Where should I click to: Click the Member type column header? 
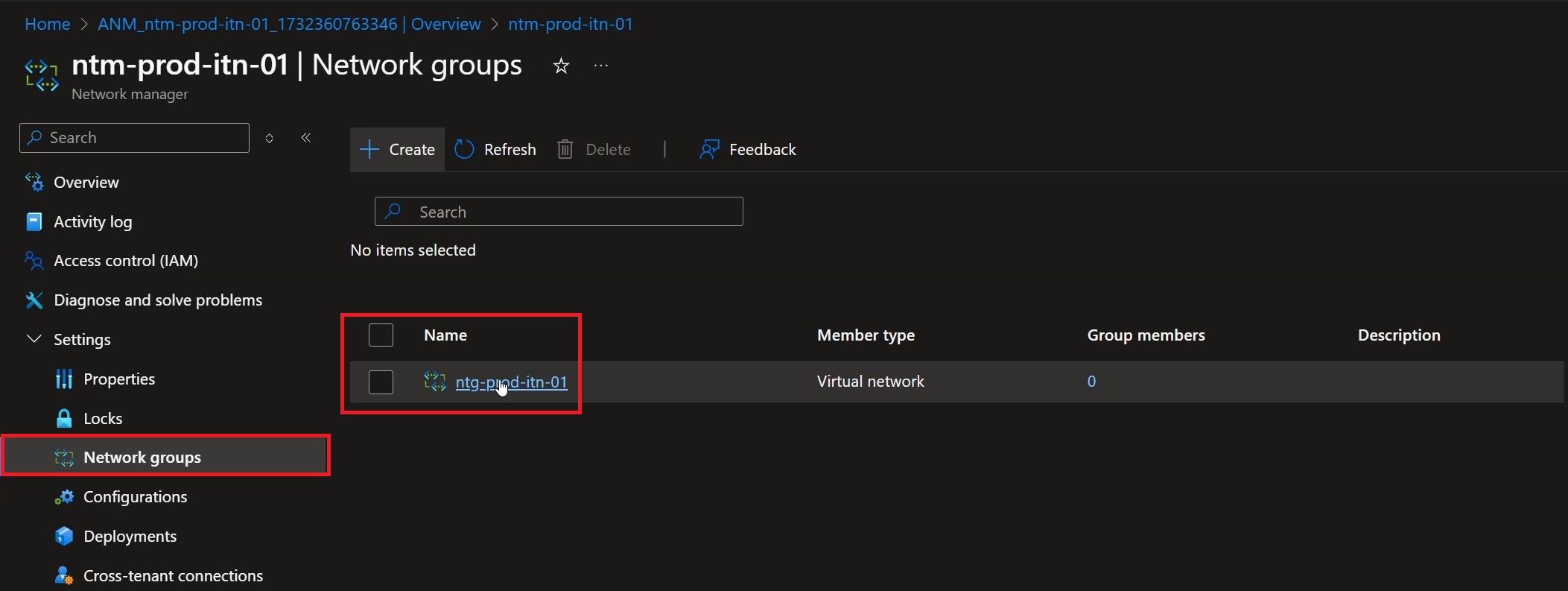866,335
